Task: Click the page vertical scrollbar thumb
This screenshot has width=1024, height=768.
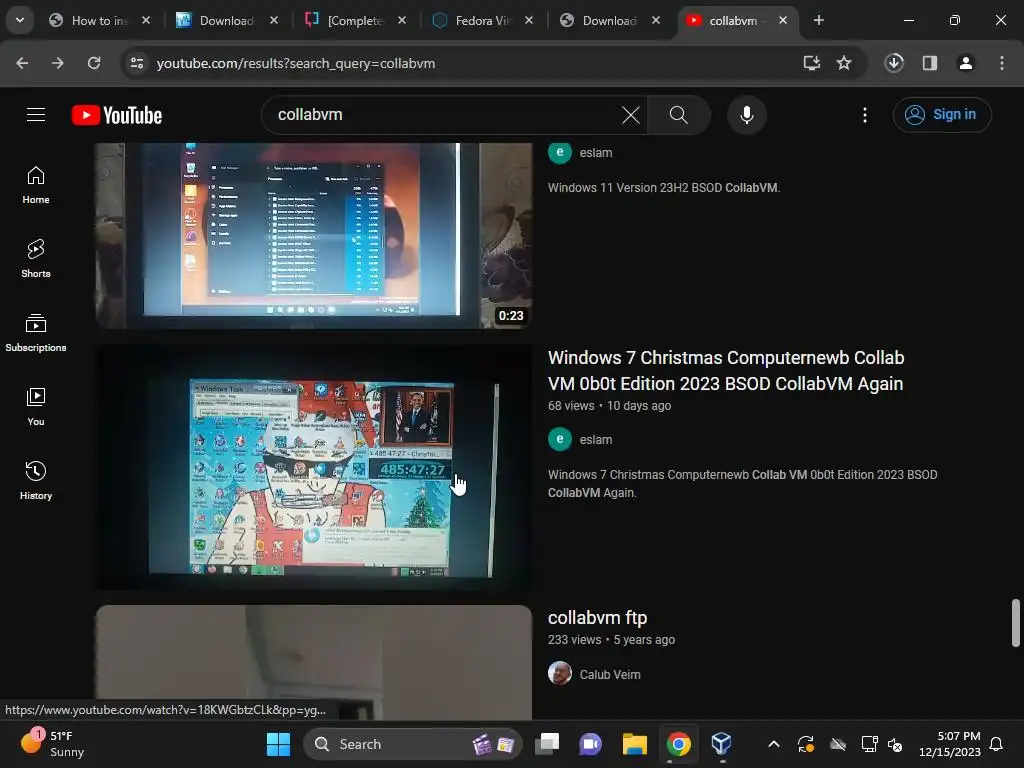Action: point(1016,622)
